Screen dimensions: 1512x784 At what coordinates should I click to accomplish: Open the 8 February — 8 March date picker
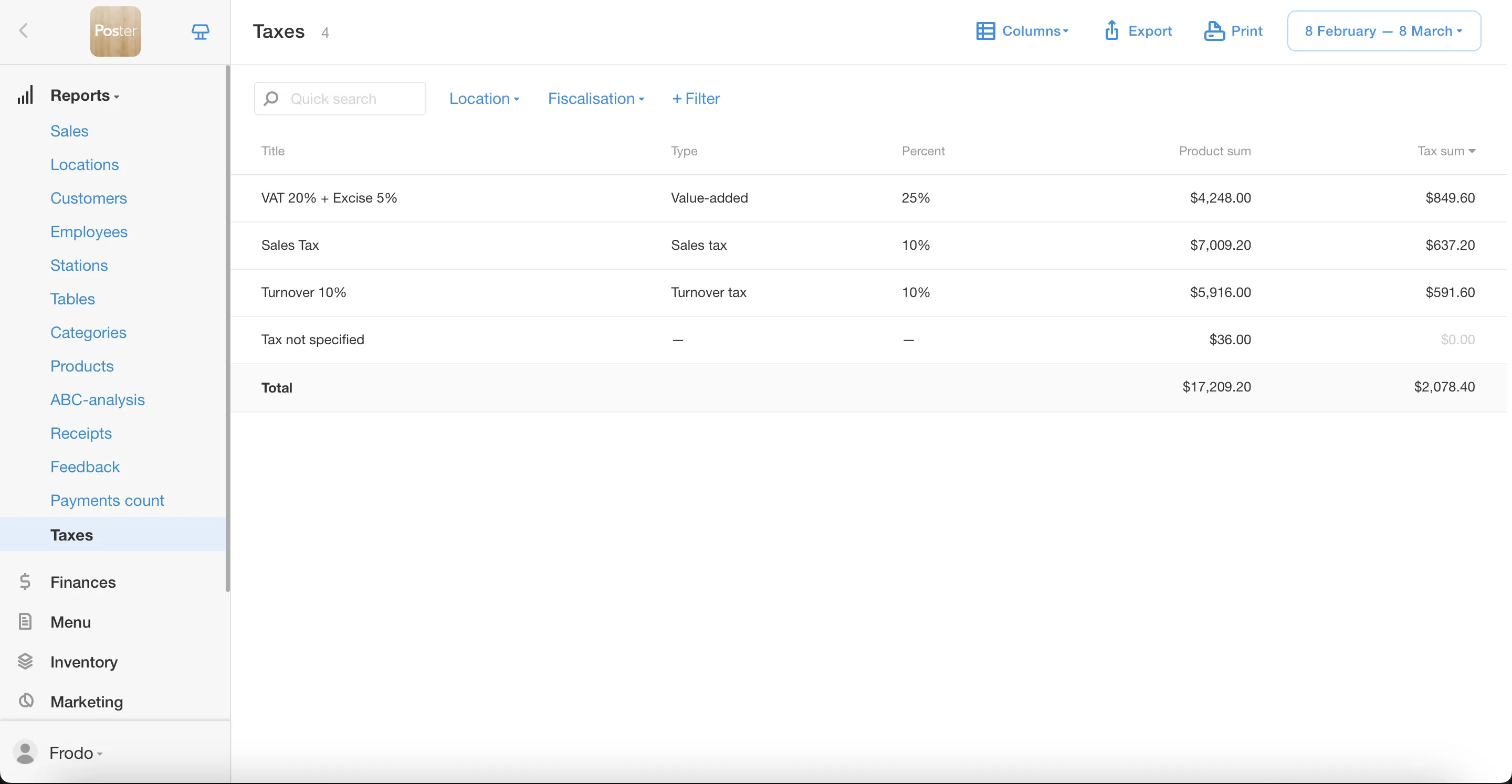pyautogui.click(x=1383, y=31)
